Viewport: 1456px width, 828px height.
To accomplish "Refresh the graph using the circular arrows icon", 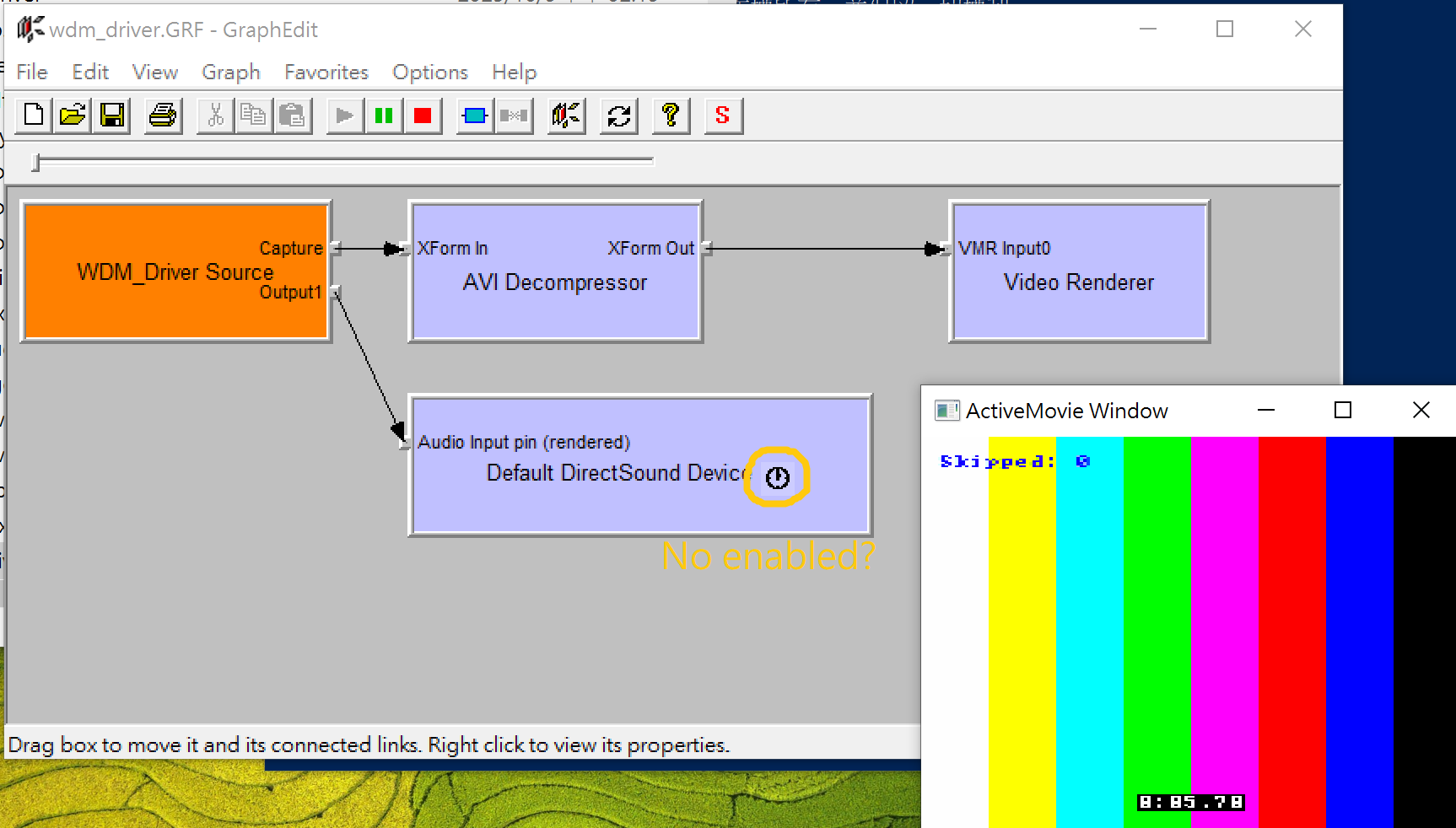I will click(x=619, y=116).
